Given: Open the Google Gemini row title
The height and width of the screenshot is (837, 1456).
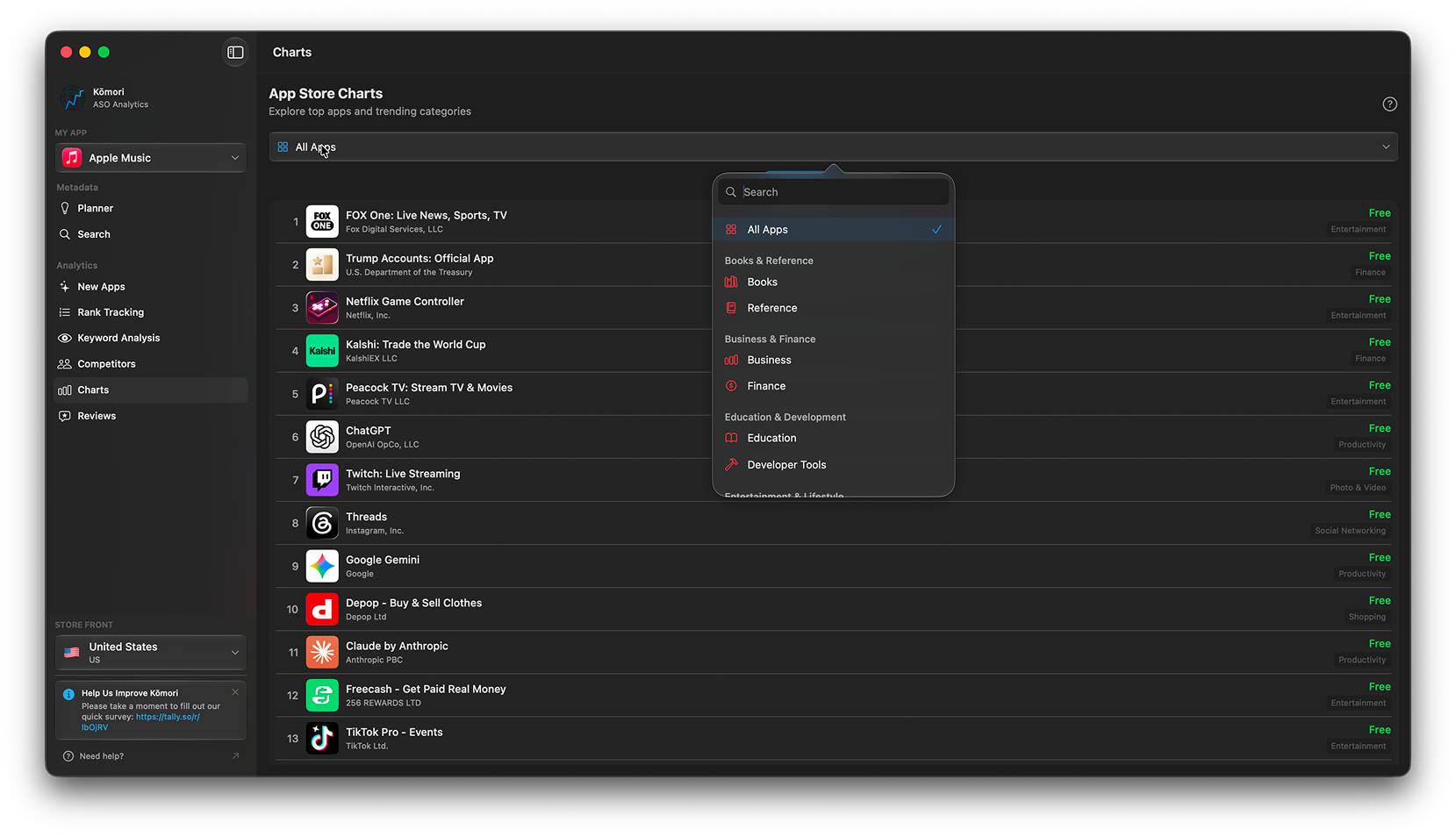Looking at the screenshot, I should [383, 560].
